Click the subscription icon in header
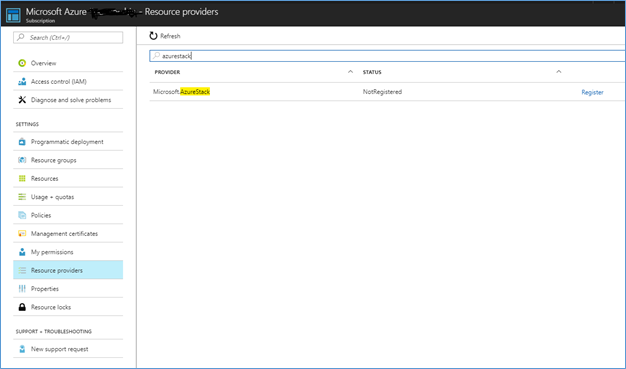This screenshot has height=369, width=626. coord(13,15)
